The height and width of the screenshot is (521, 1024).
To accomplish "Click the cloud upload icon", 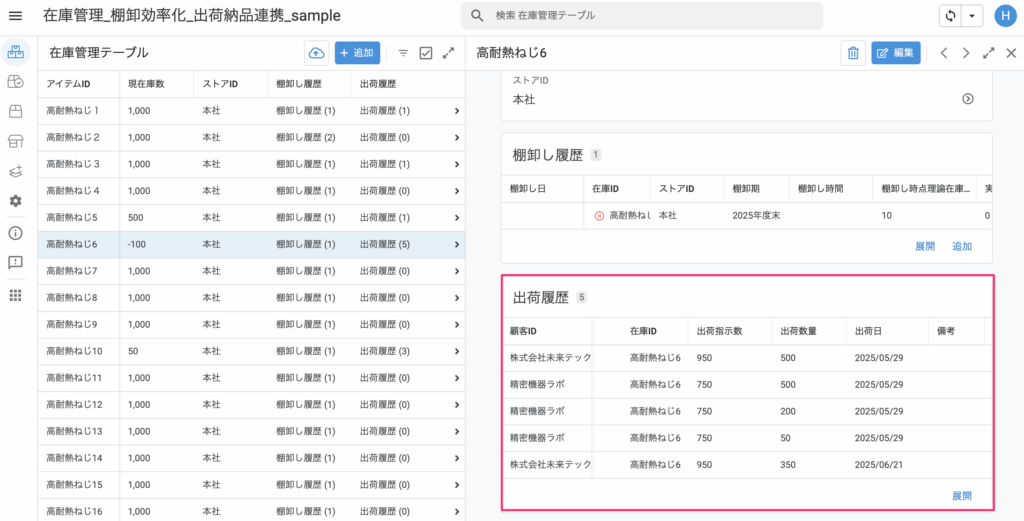I will click(317, 53).
